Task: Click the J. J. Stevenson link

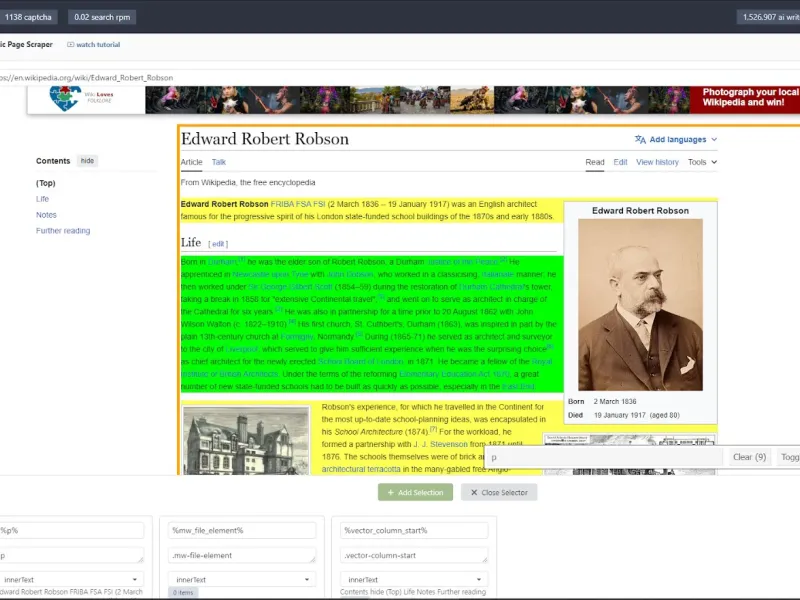Action: pos(440,444)
